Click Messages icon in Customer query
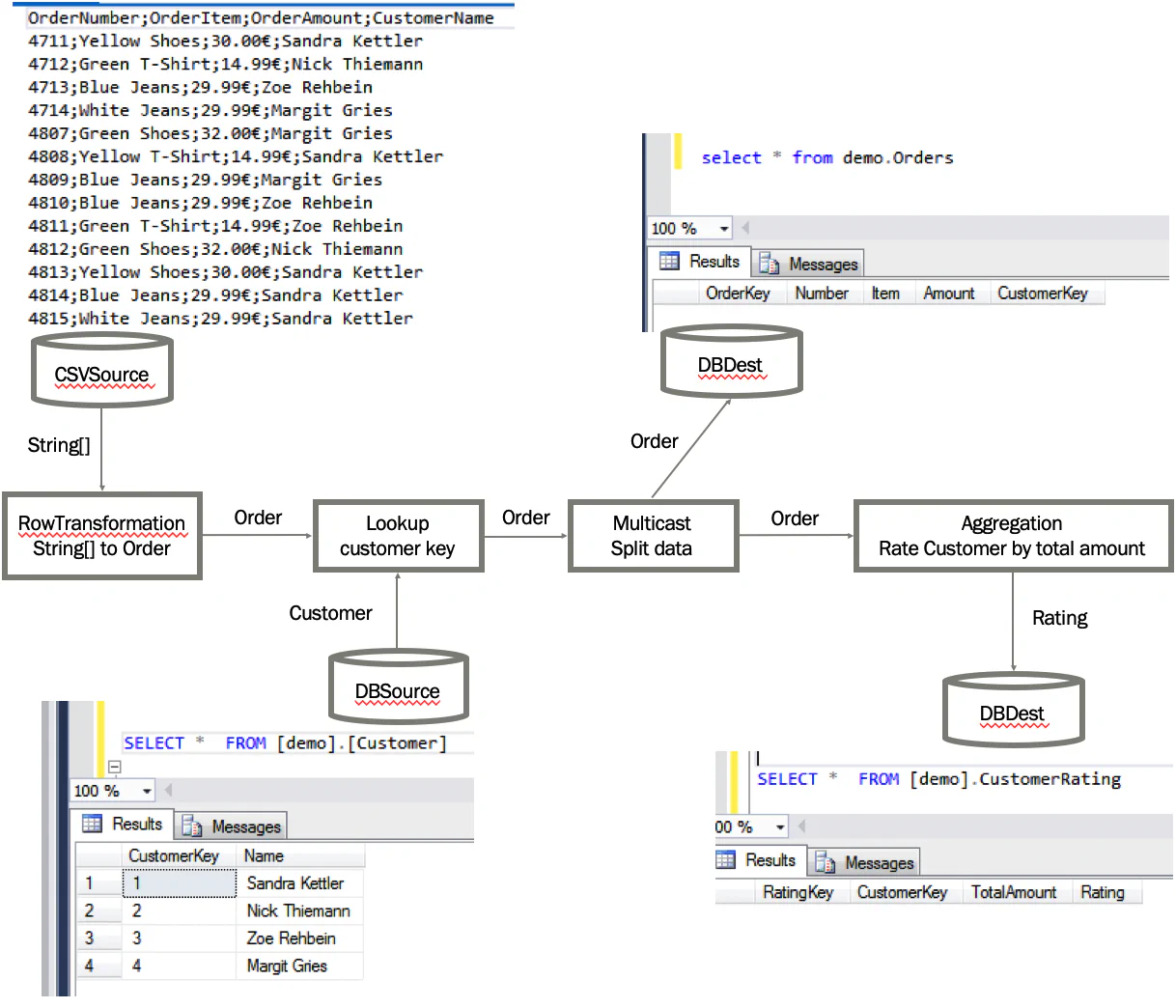 (x=192, y=826)
